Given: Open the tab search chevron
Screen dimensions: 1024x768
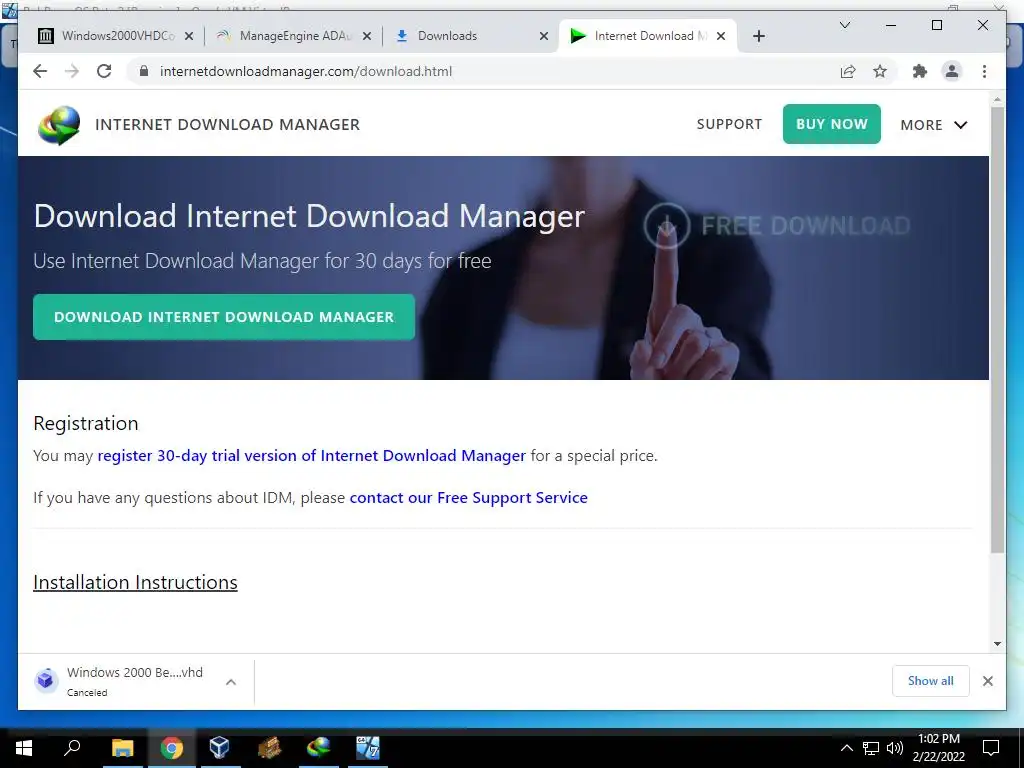Looking at the screenshot, I should [844, 25].
